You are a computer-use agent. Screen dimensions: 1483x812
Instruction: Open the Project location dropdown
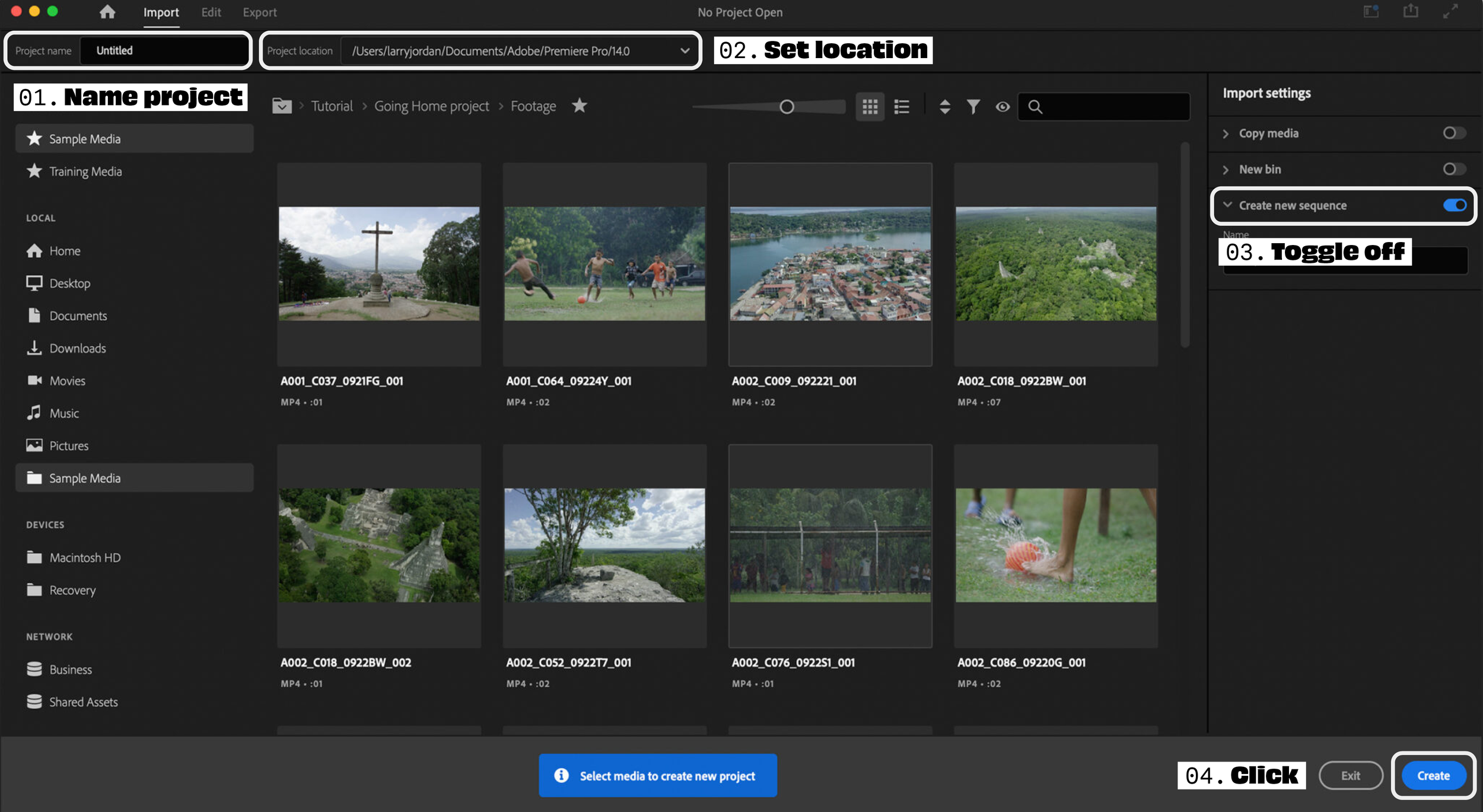coord(685,51)
